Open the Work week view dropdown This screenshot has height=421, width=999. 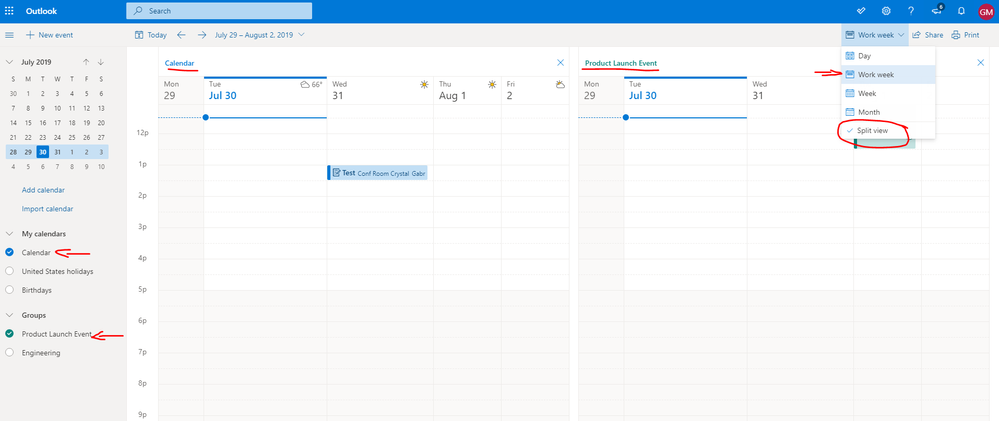tap(875, 35)
